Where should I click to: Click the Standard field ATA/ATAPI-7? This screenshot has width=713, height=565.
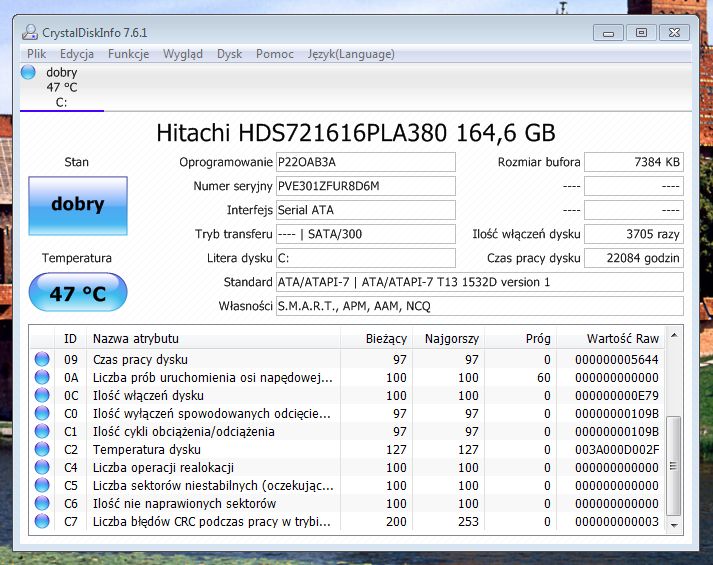(480, 282)
